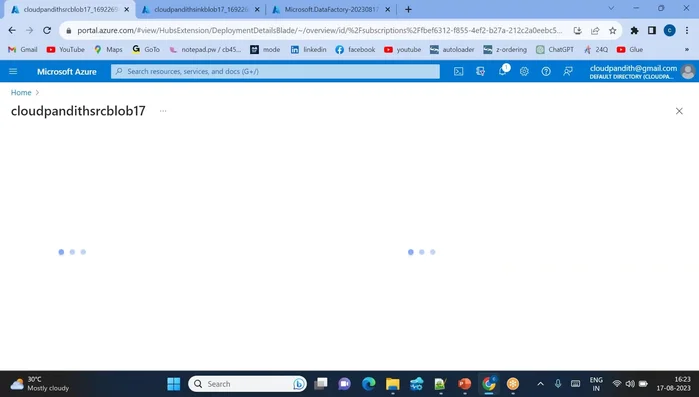Click the Azure search resources box
Screen dimensions: 699x397
click(x=275, y=71)
